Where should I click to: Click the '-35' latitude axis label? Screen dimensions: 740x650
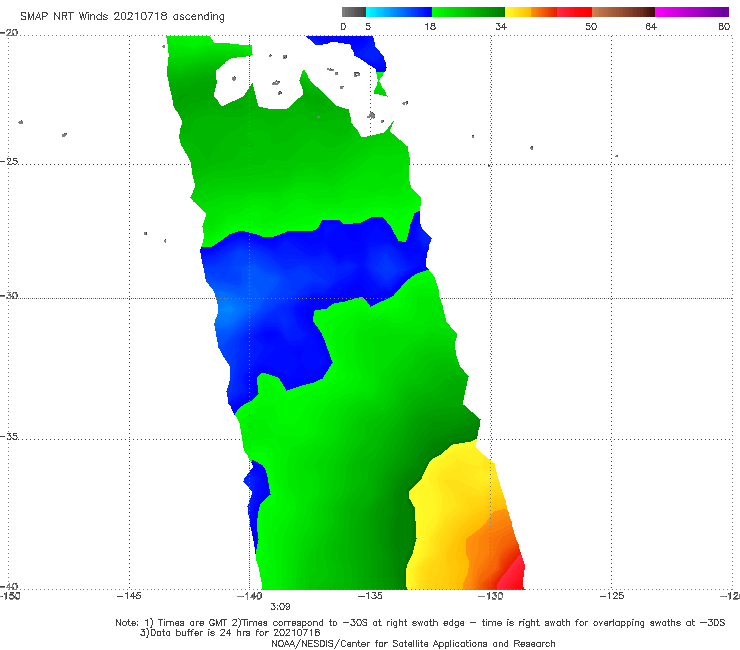(x=9, y=436)
